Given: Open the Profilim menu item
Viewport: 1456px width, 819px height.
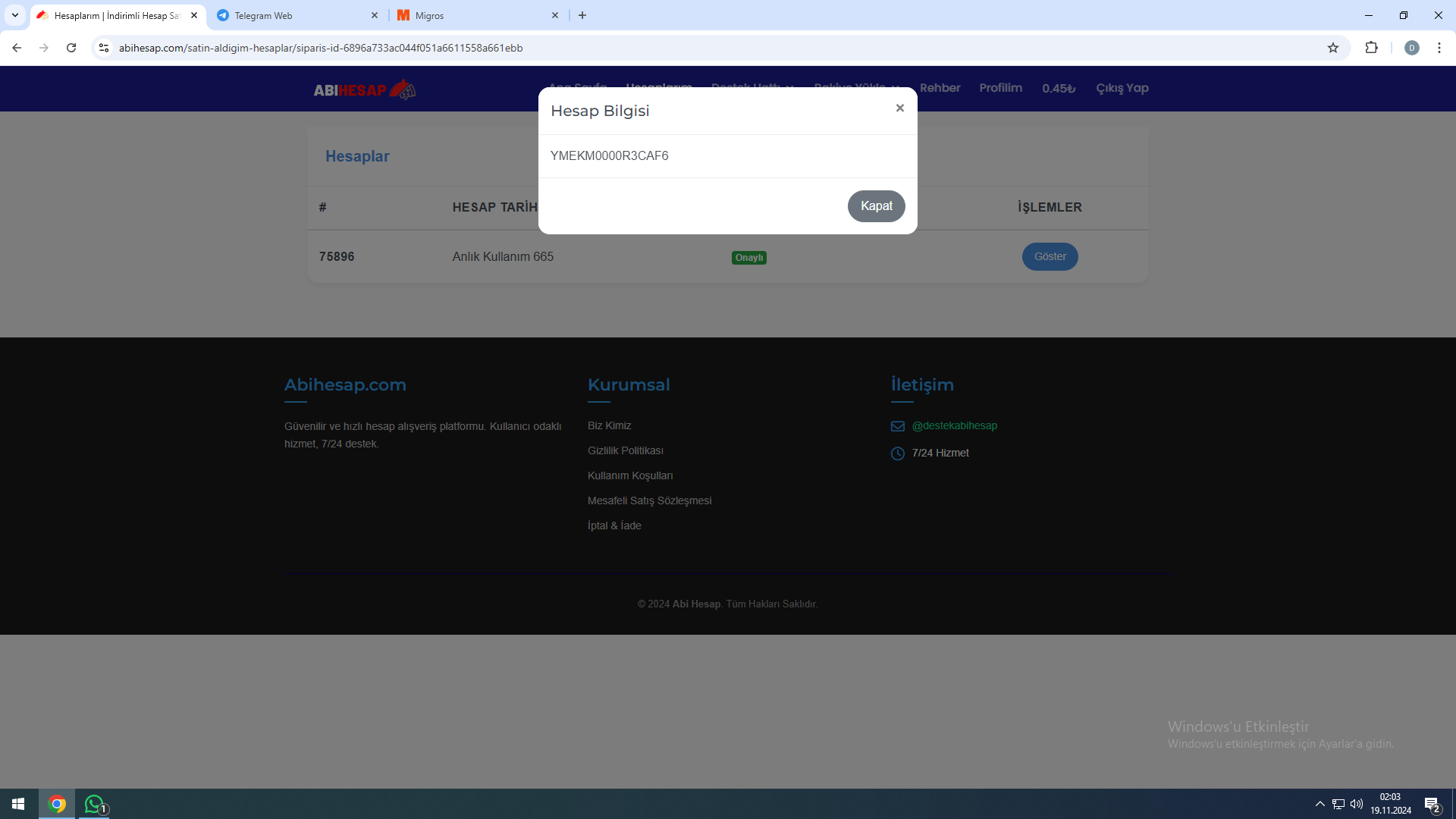Looking at the screenshot, I should tap(1000, 88).
